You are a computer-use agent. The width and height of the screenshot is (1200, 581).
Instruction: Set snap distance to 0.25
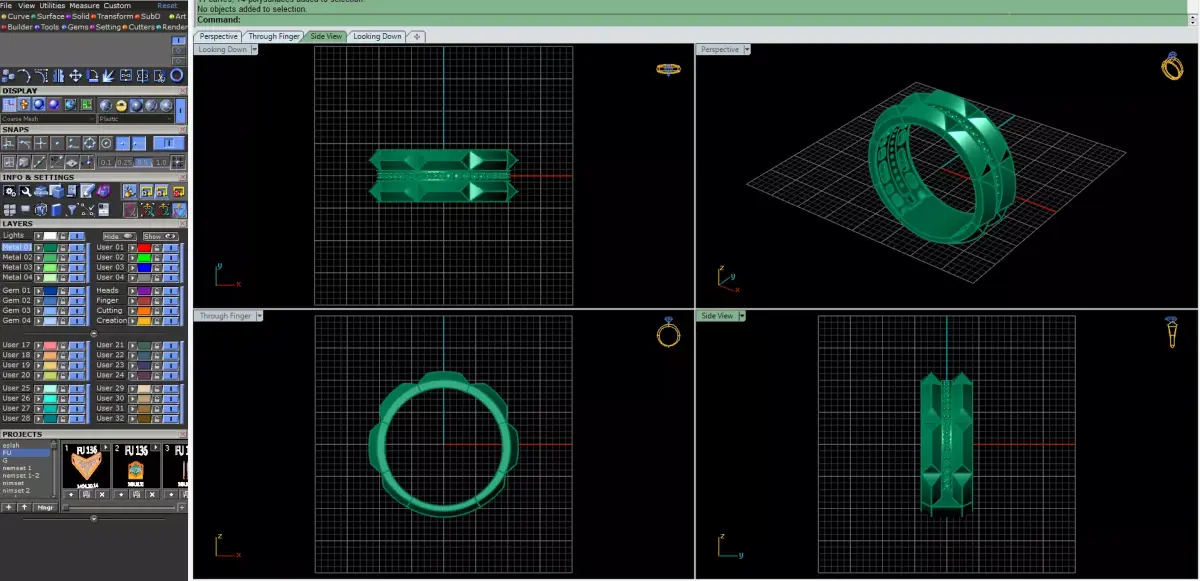(124, 162)
